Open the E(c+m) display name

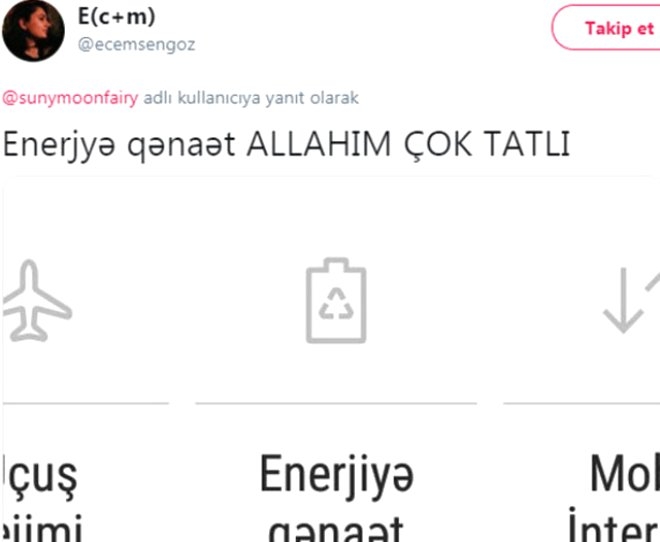[117, 16]
